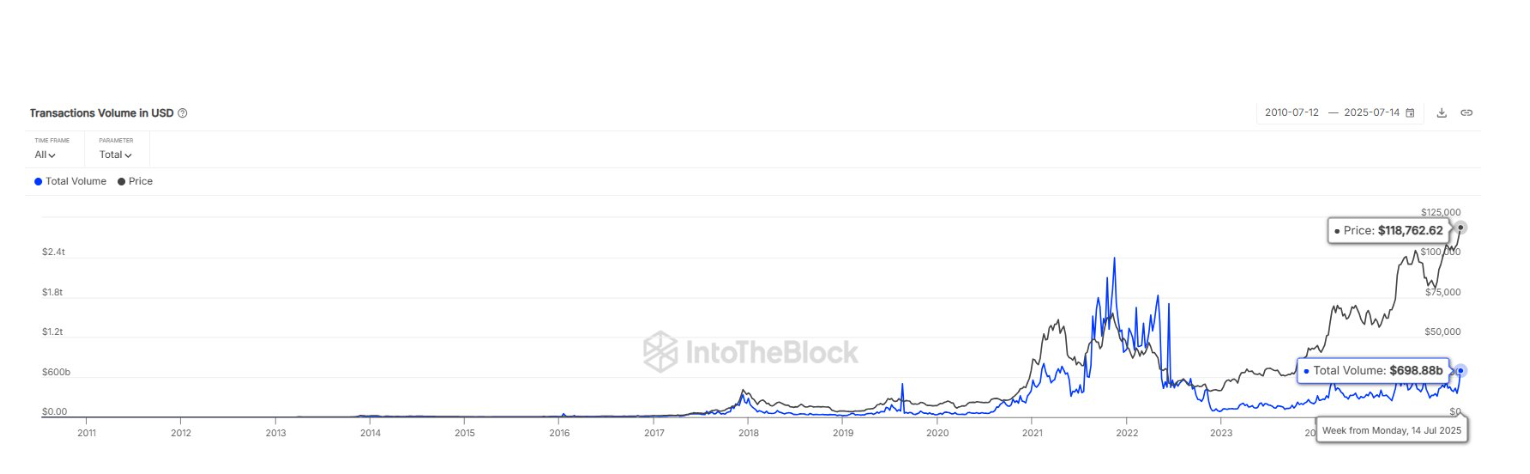1530x474 pixels.
Task: Copy the chart share link icon
Action: [1466, 113]
